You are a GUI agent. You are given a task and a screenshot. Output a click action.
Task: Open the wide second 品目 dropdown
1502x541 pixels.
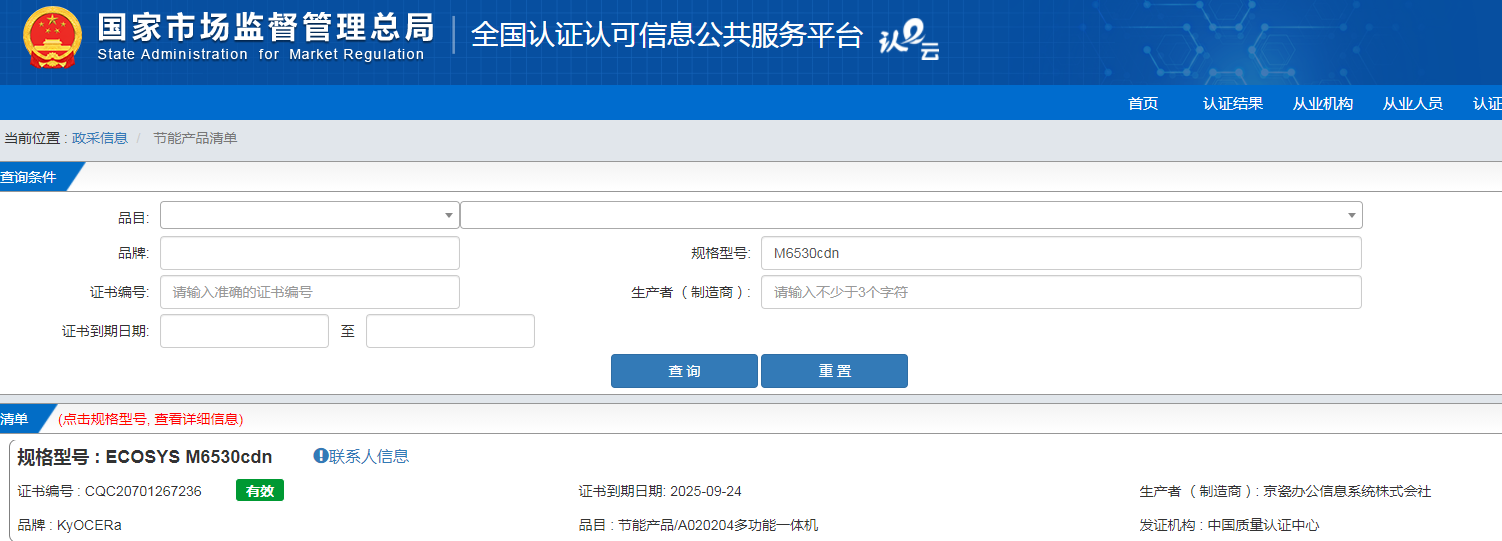tap(911, 215)
